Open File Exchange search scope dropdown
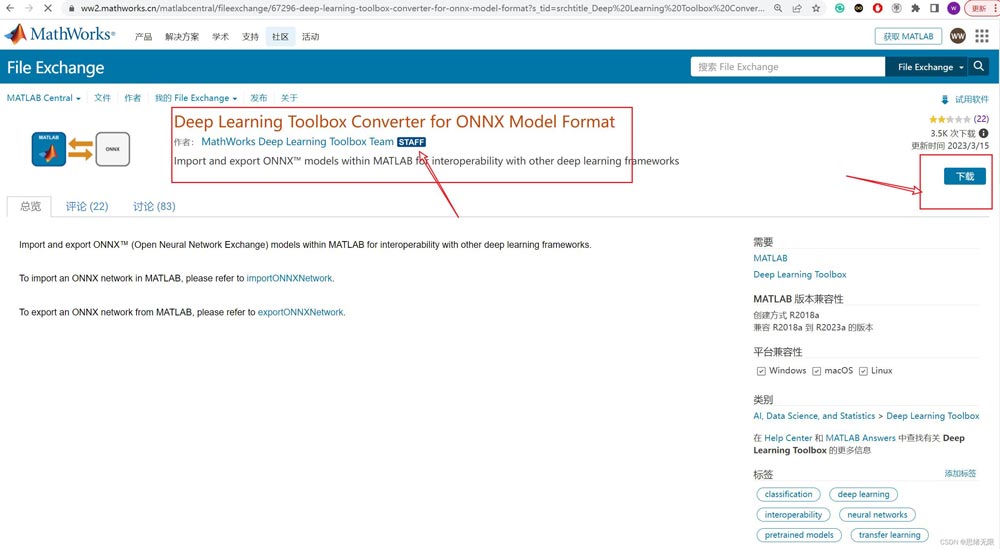This screenshot has height=549, width=1000. pos(930,67)
